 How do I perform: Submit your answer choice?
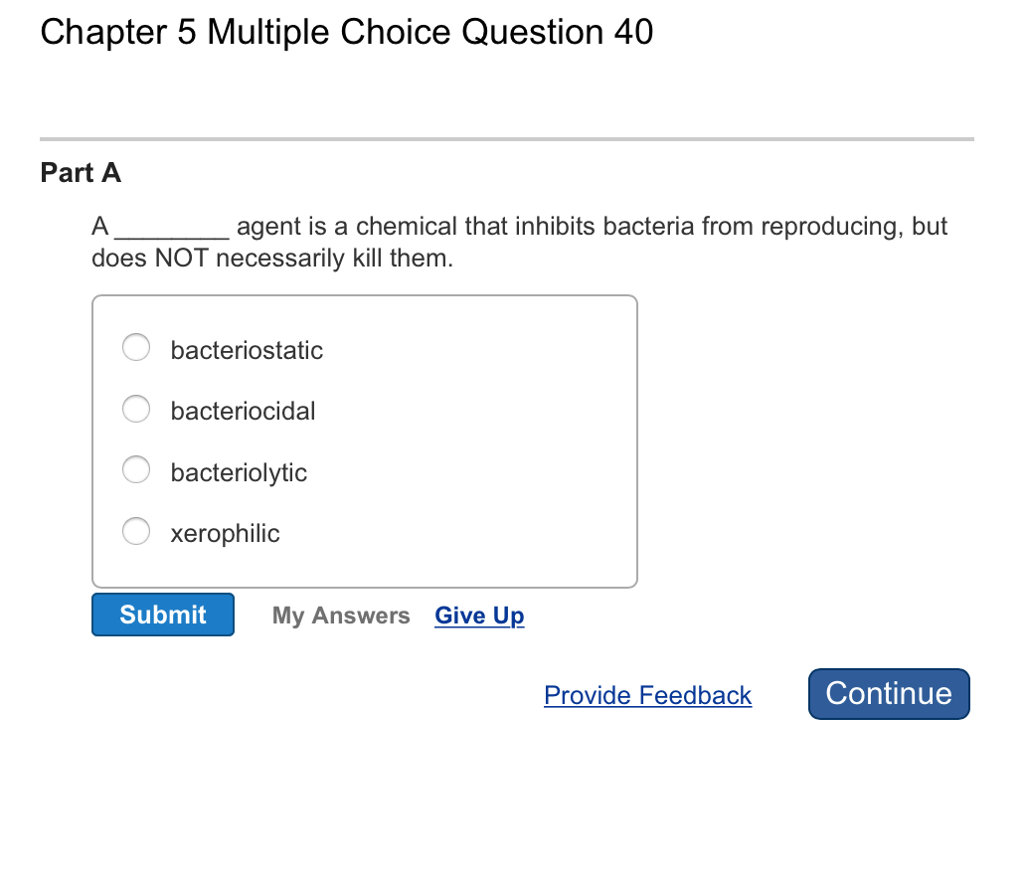point(162,614)
